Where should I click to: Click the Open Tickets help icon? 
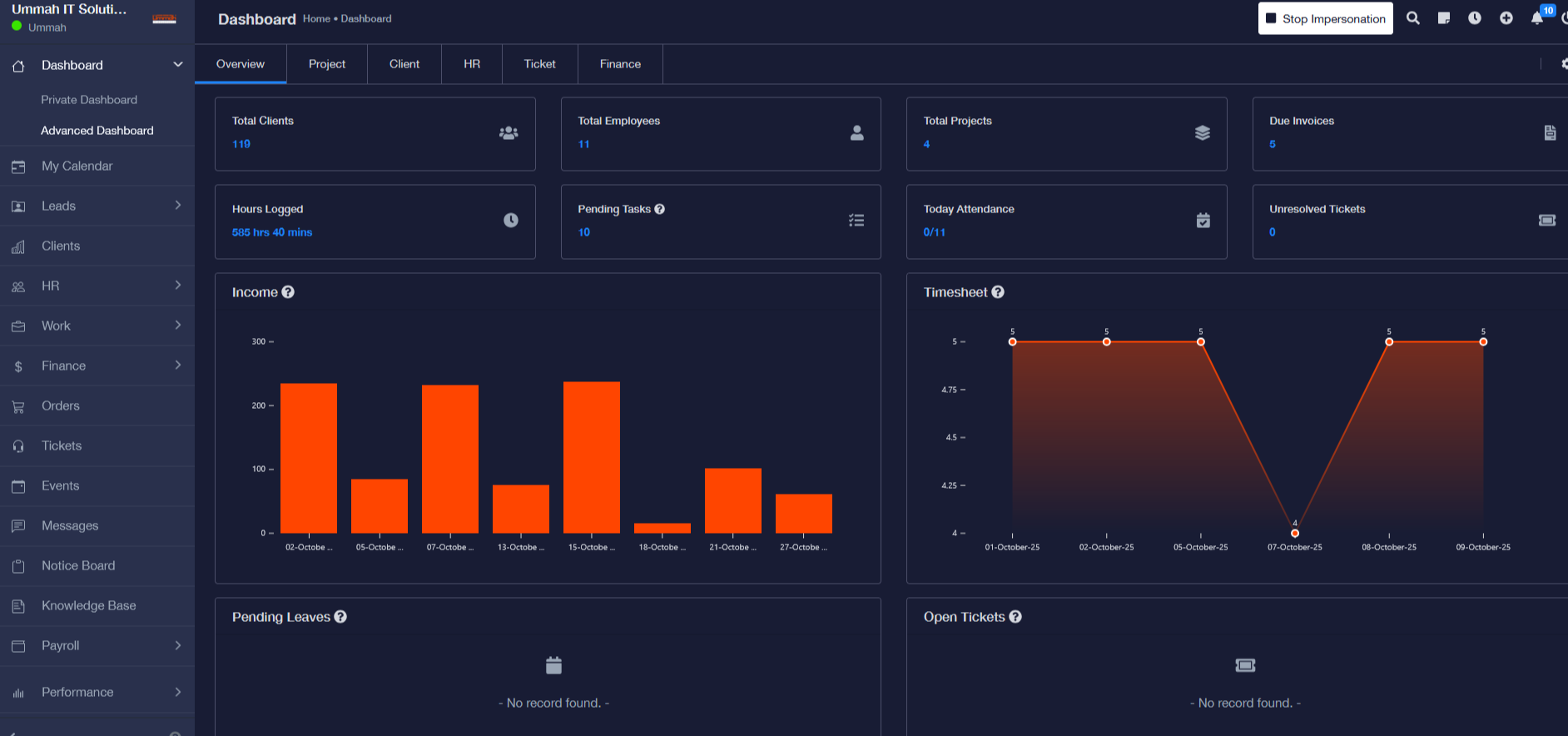tap(1015, 617)
